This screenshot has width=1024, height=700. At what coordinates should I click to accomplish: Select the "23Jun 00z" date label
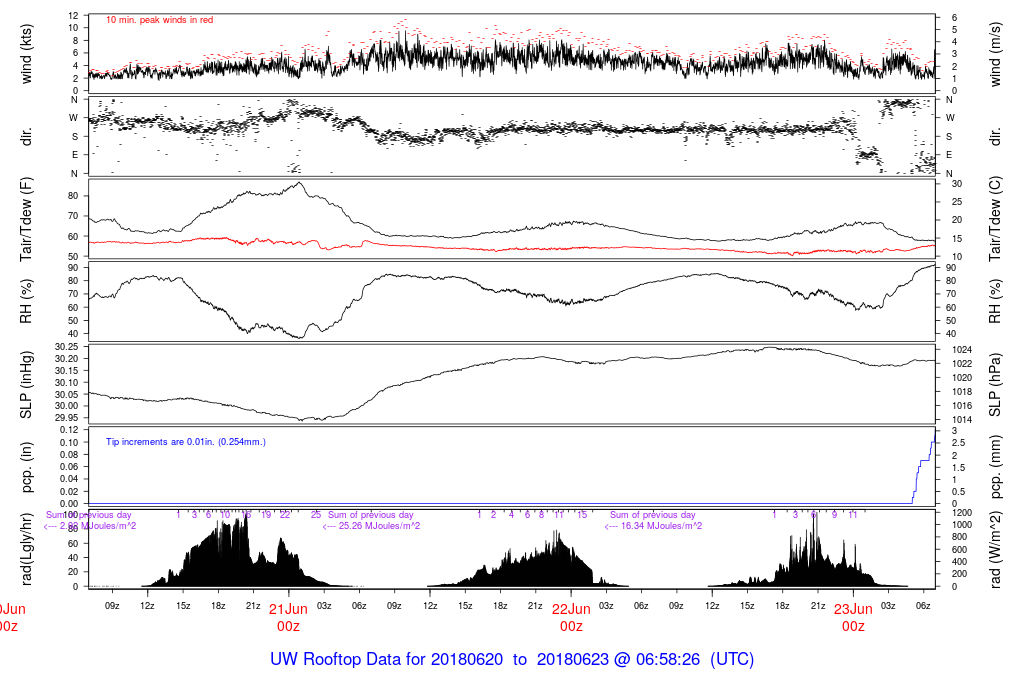[853, 618]
